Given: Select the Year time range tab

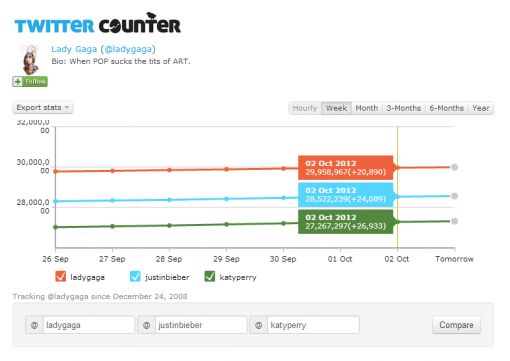Looking at the screenshot, I should [x=481, y=108].
